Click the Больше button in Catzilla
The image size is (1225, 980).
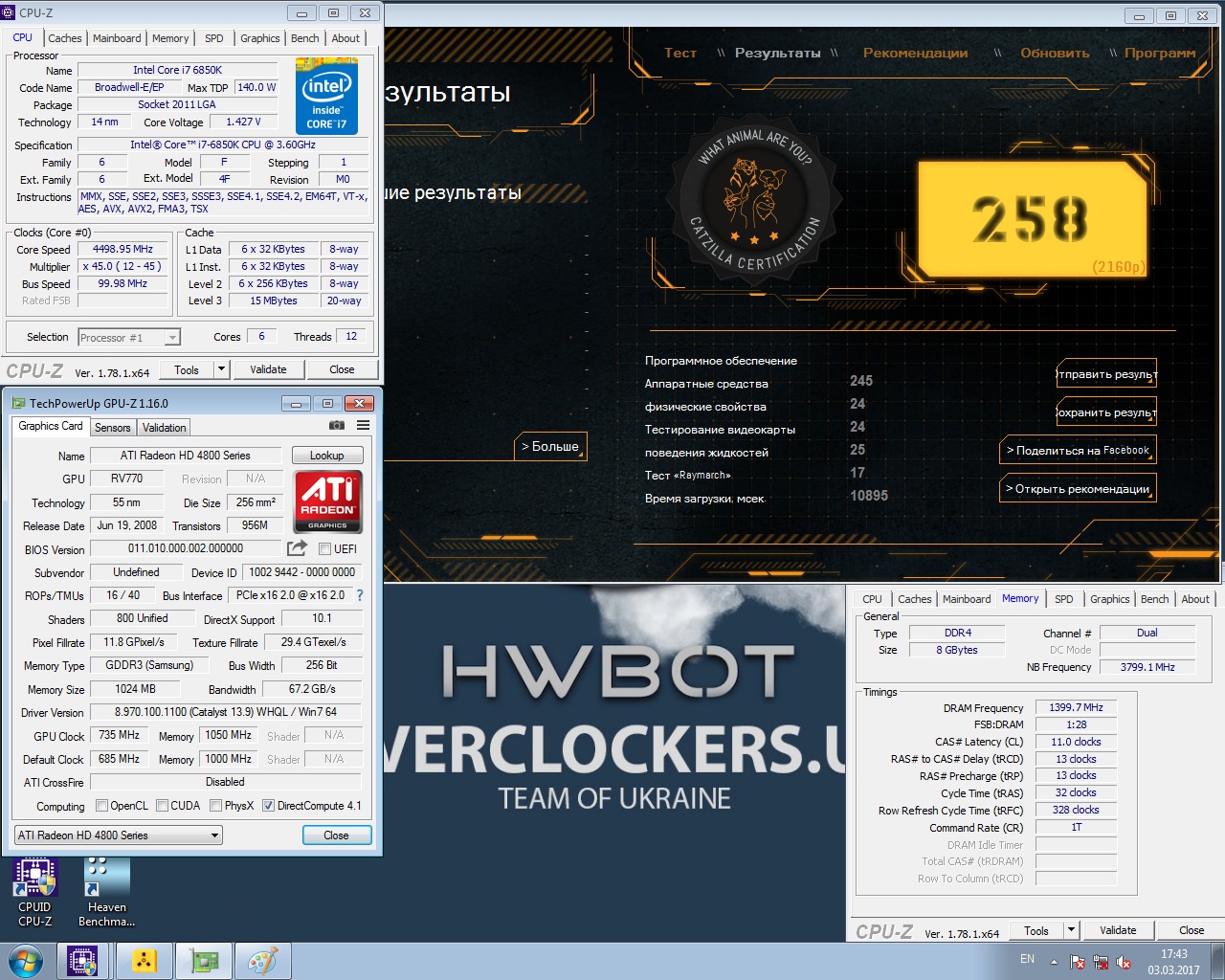point(550,446)
